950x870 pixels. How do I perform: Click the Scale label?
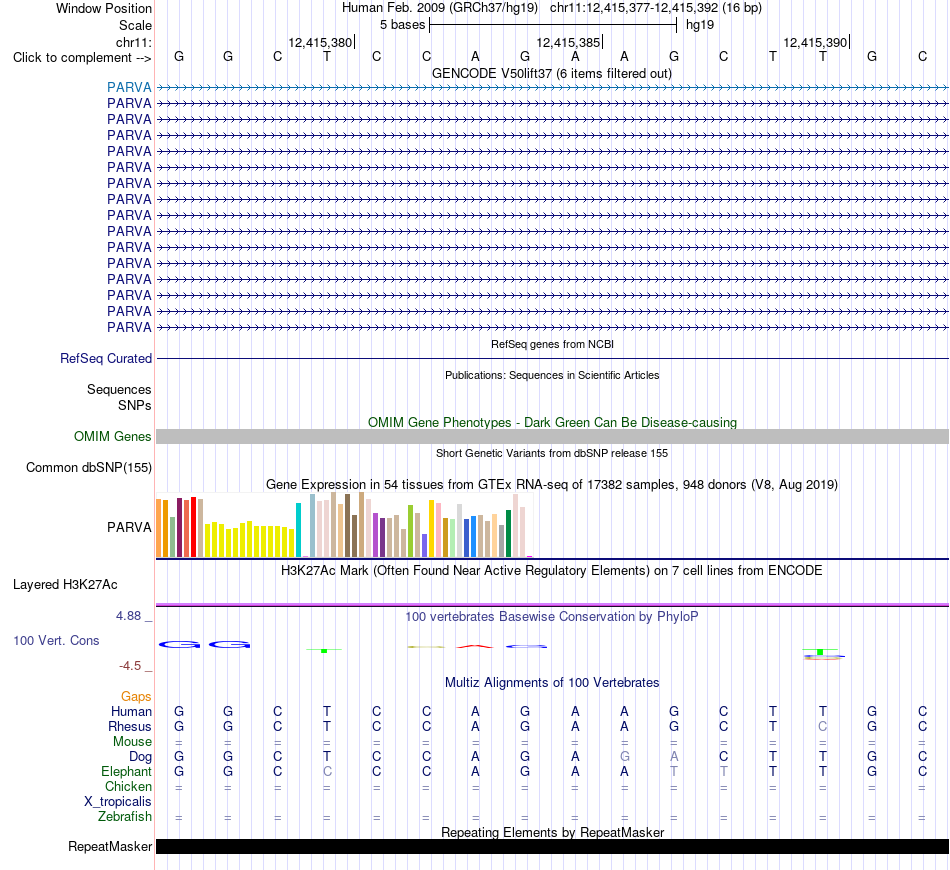pyautogui.click(x=135, y=25)
